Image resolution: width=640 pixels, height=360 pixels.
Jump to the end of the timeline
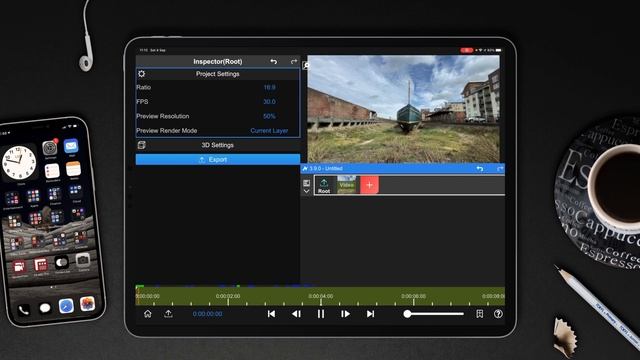370,314
